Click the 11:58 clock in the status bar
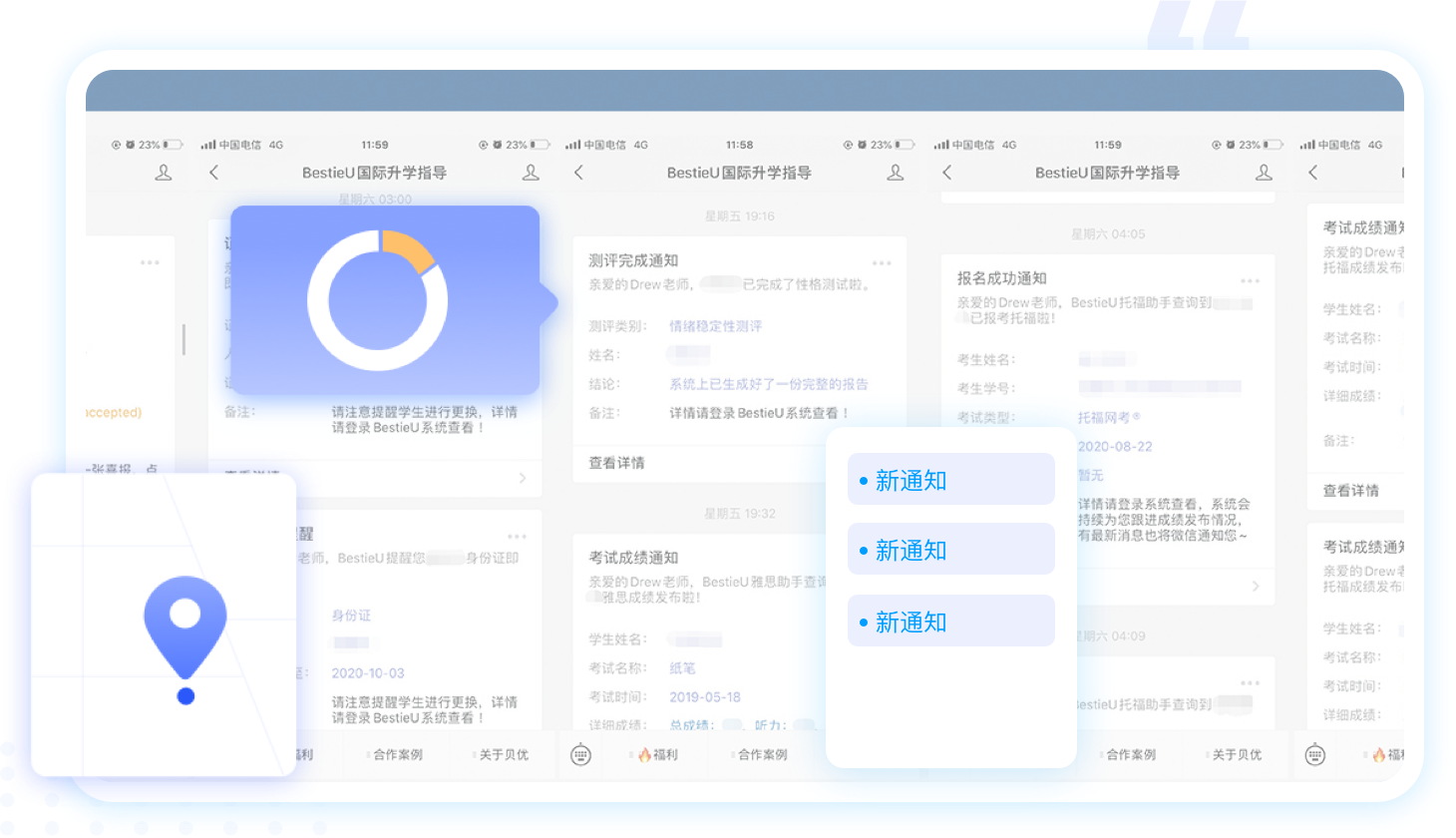This screenshot has height=838, width=1456. 740,145
